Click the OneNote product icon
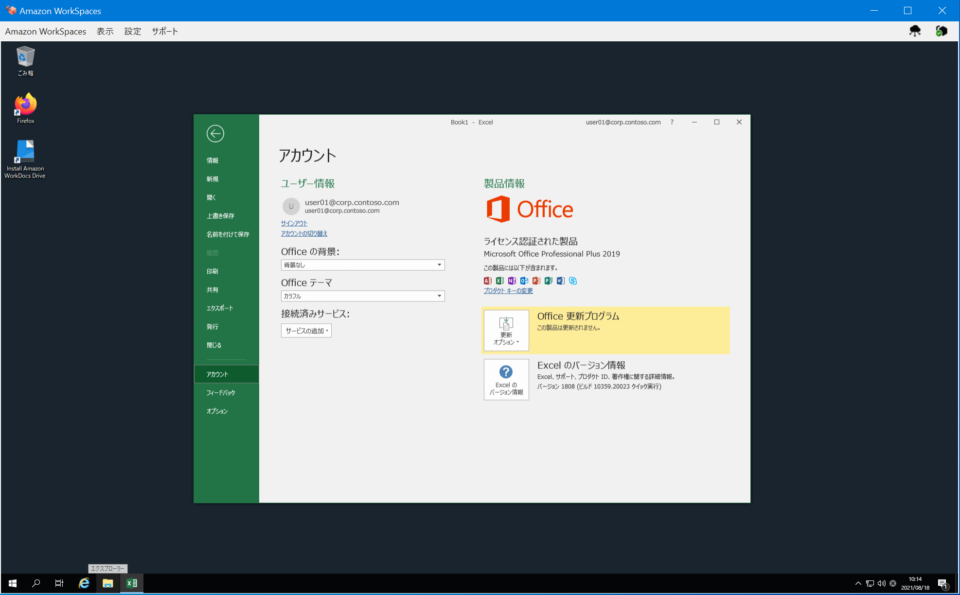 tap(512, 281)
